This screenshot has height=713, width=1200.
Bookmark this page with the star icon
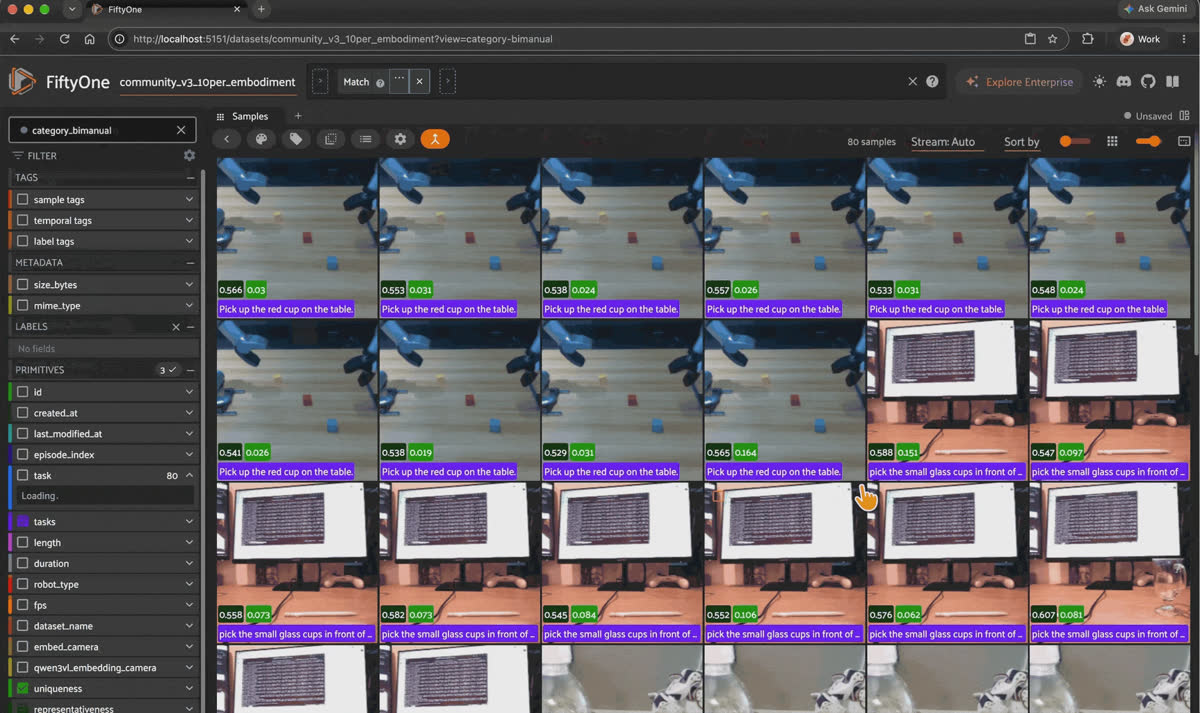click(1052, 39)
